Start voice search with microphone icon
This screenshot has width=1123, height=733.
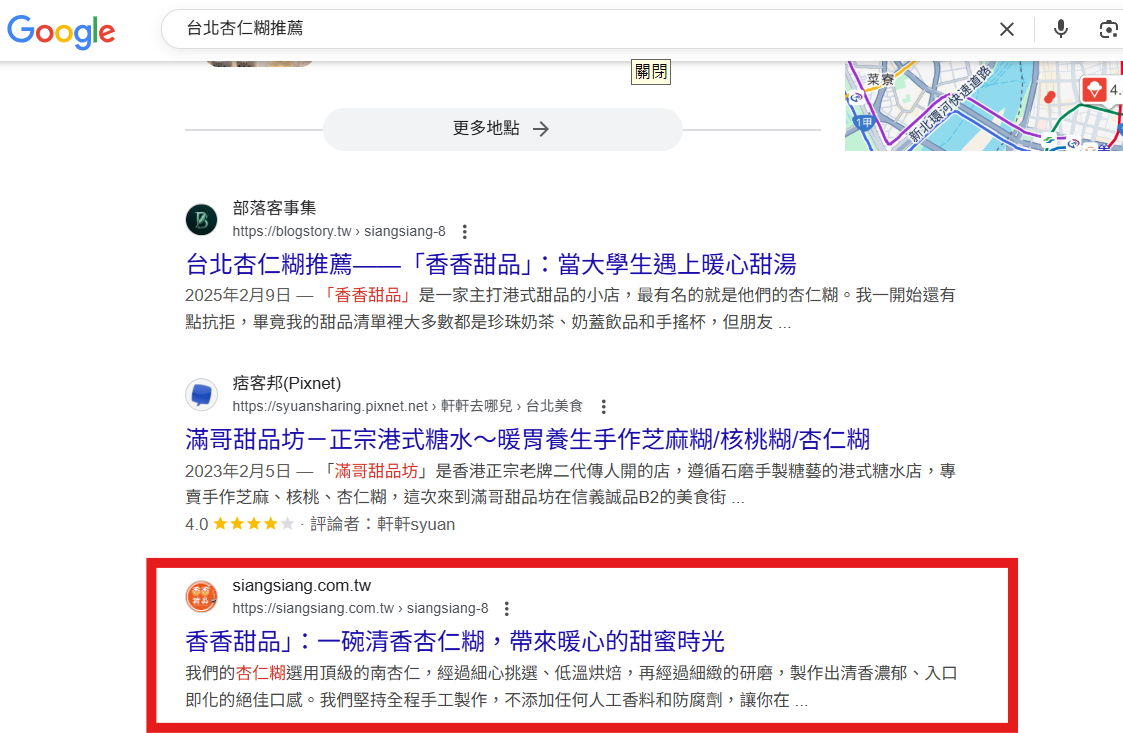[x=1061, y=29]
